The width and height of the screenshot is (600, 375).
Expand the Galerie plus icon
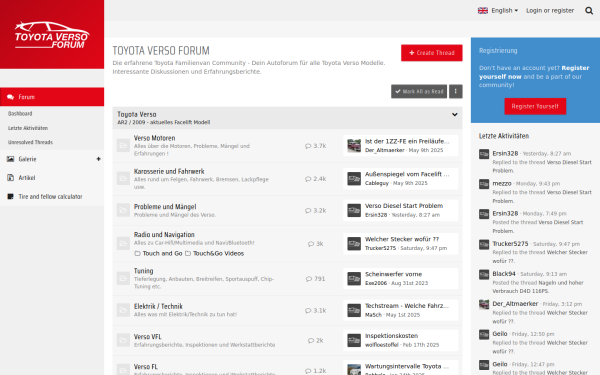coord(98,159)
